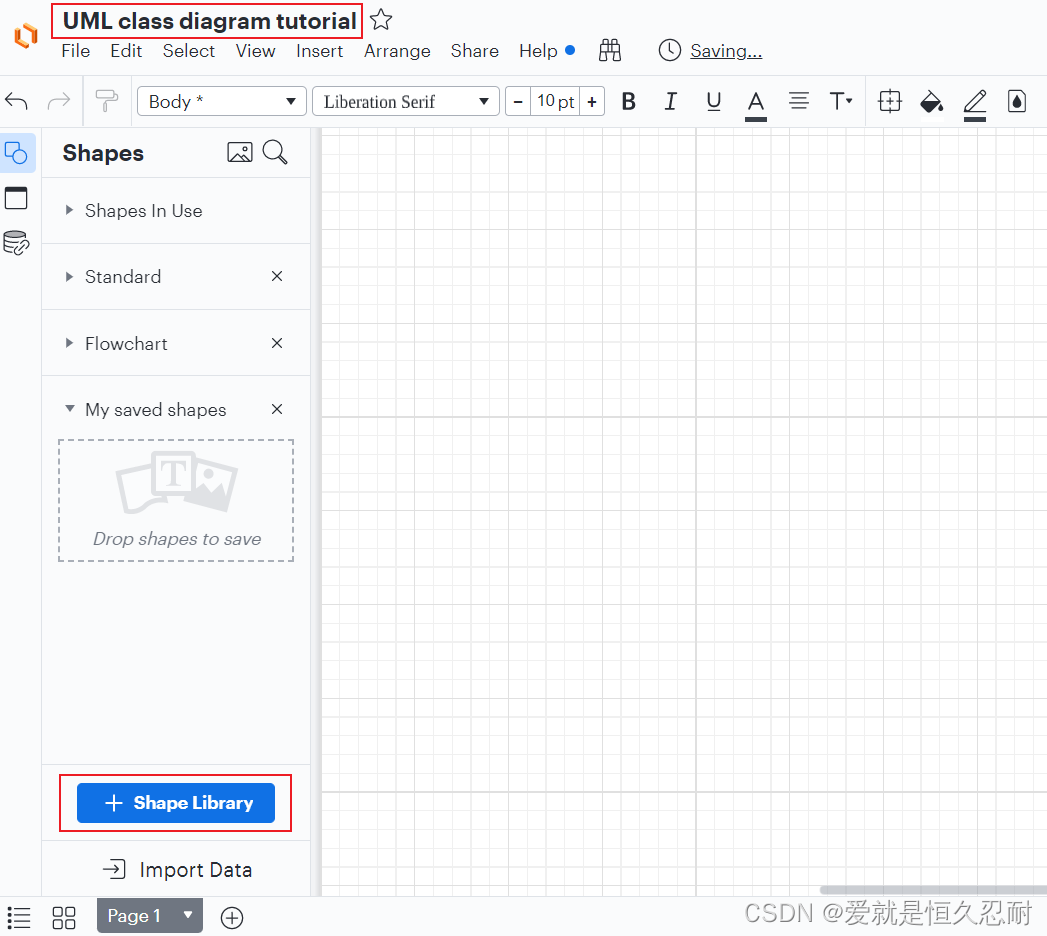Click the 10 pt font size field
The image size is (1047, 936).
(555, 101)
